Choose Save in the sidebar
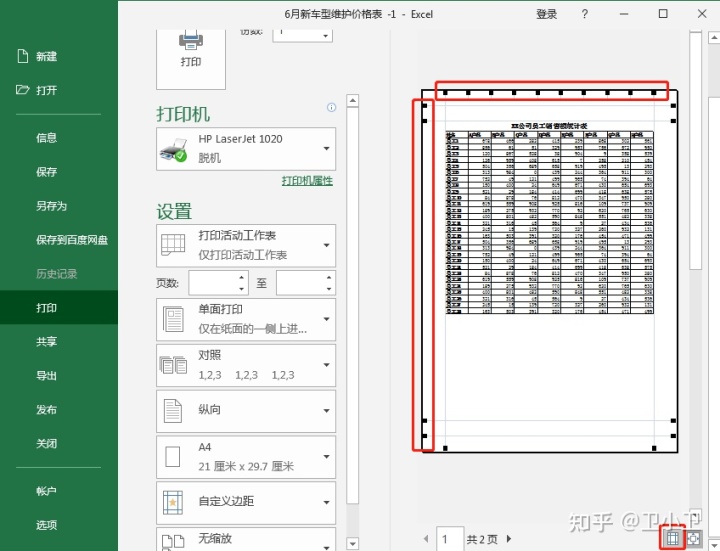The height and width of the screenshot is (551, 720). tap(46, 172)
